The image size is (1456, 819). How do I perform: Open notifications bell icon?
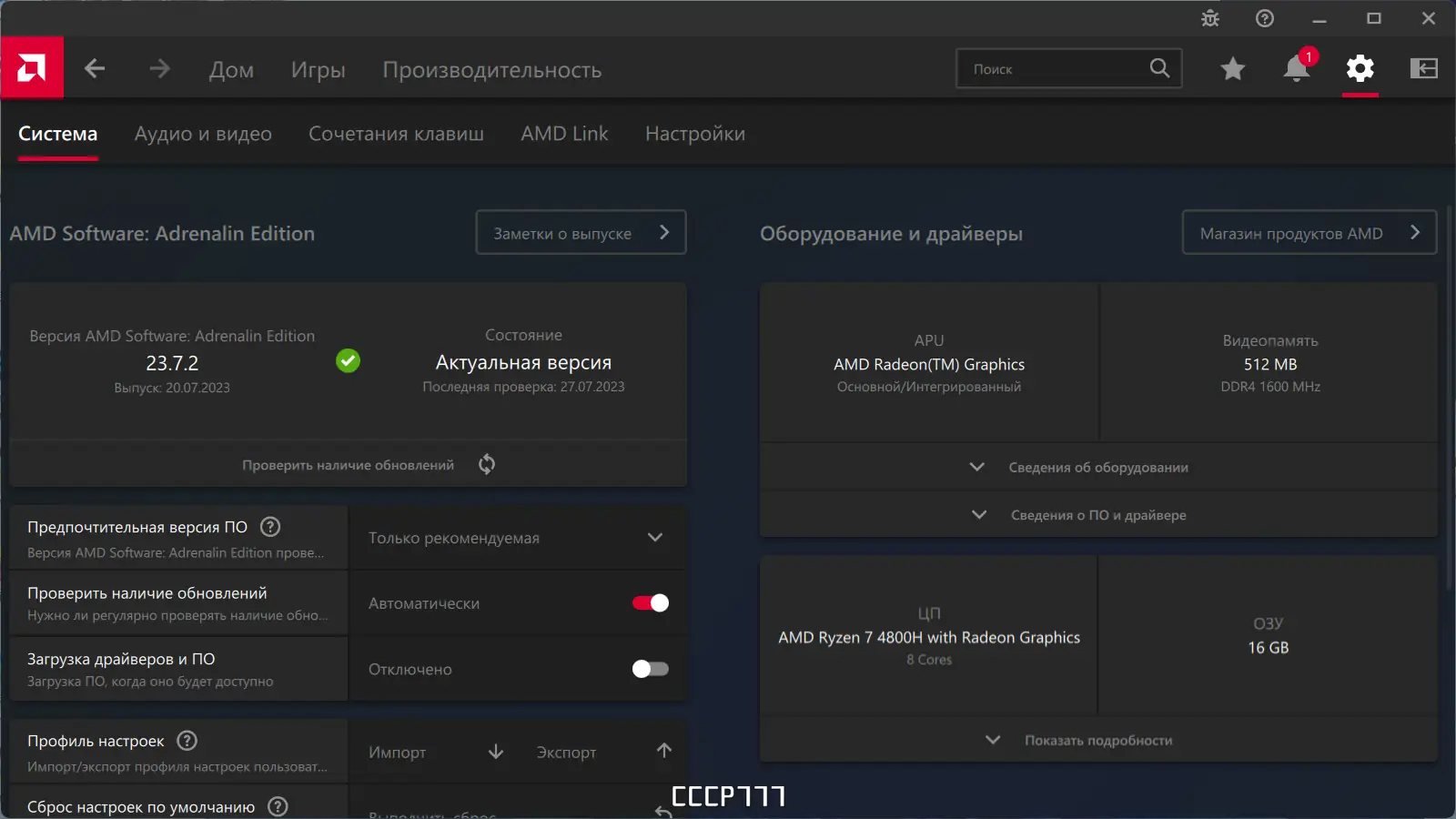click(x=1297, y=68)
